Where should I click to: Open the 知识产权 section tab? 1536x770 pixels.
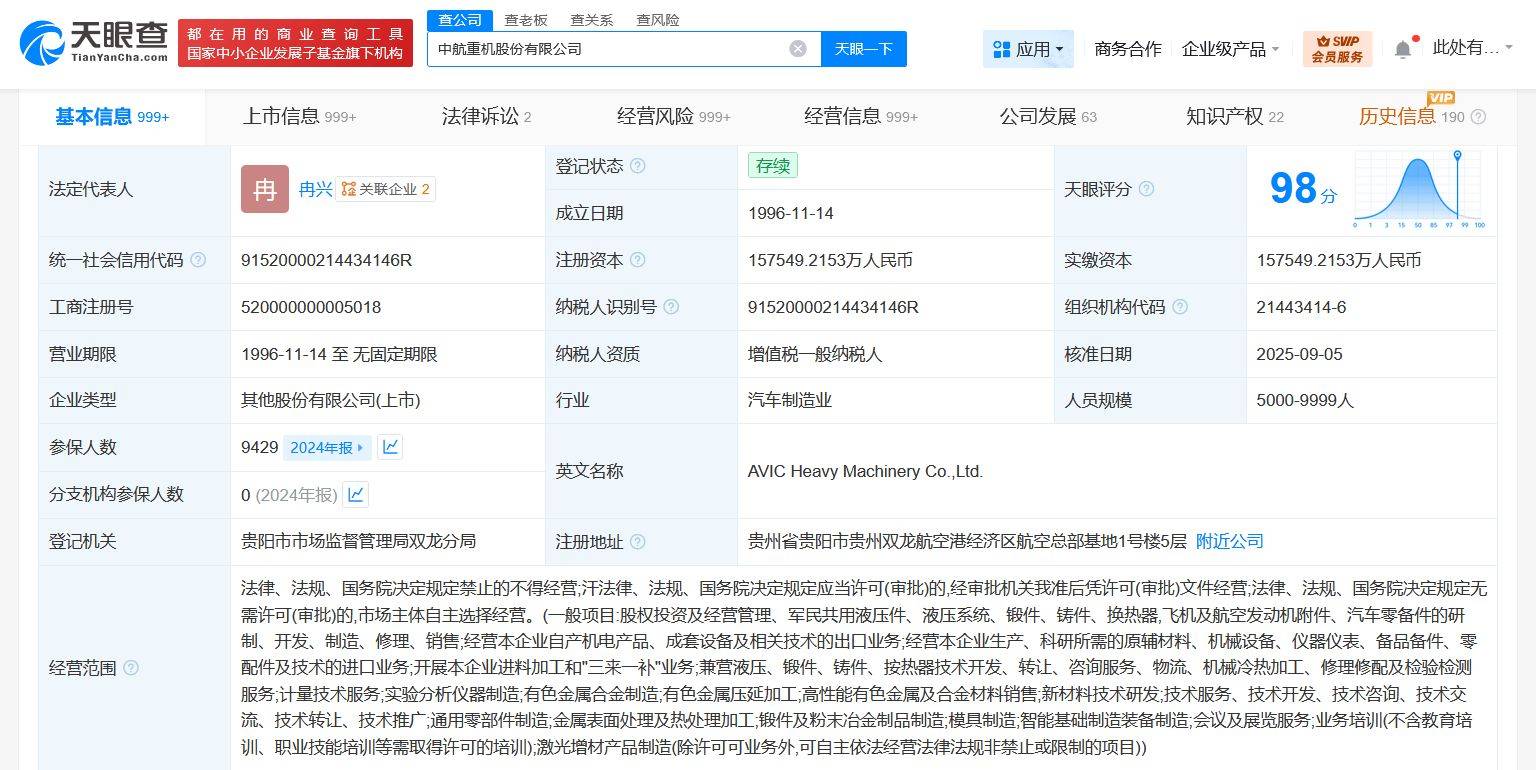tap(1222, 116)
